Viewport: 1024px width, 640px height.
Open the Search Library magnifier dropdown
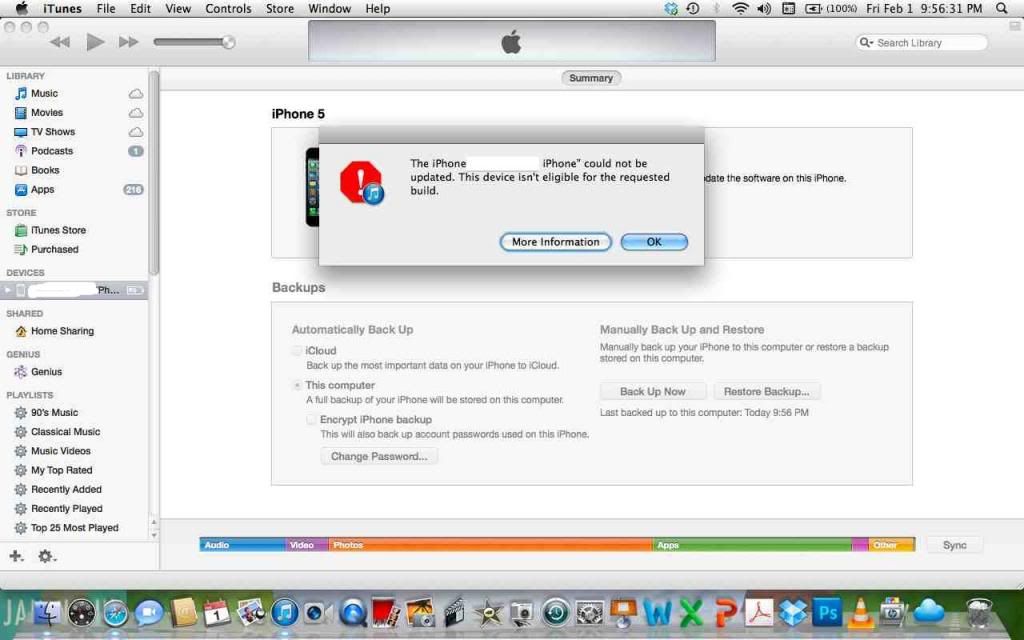(866, 42)
